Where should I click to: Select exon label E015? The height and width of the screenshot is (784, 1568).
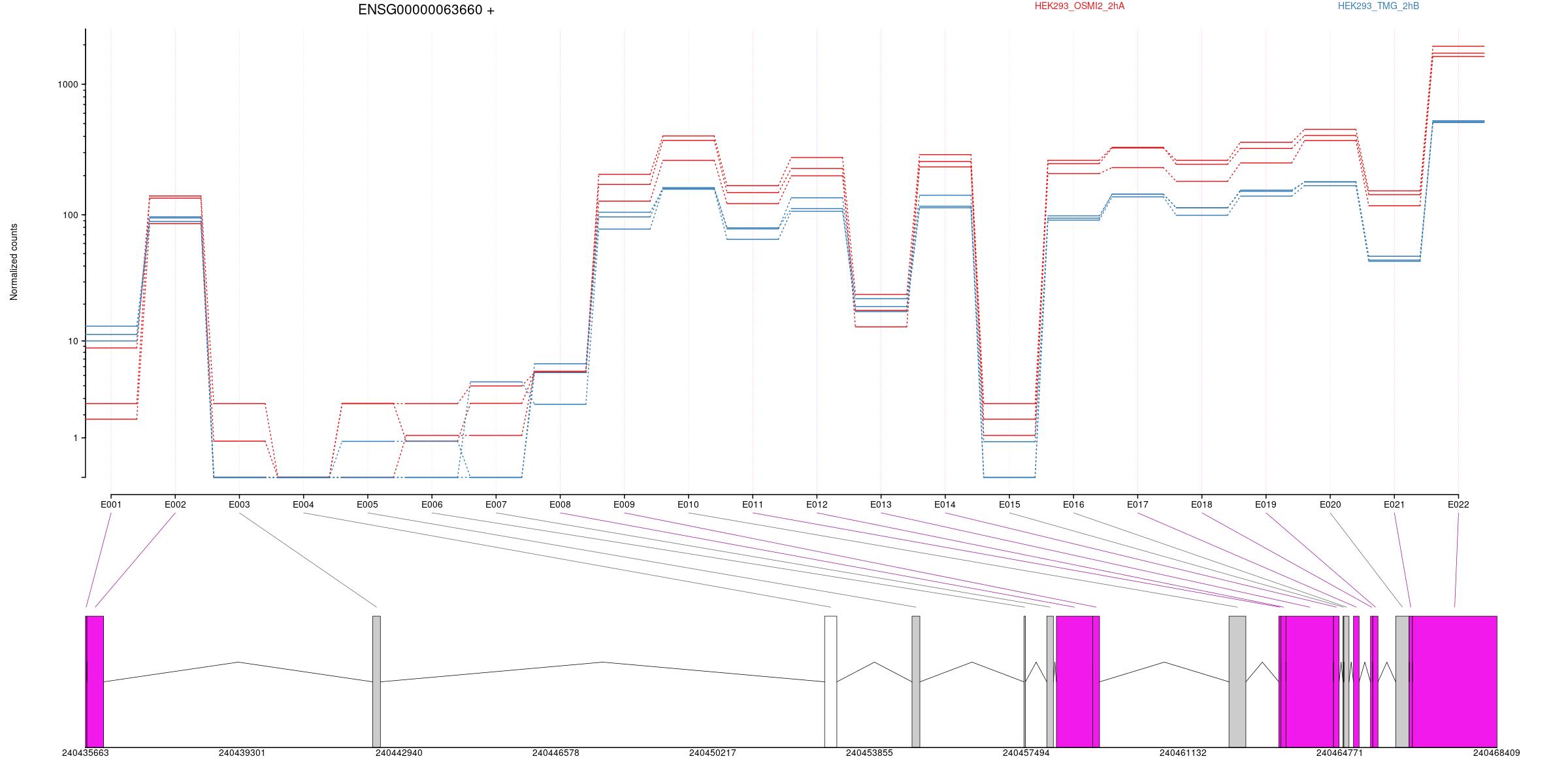1009,504
